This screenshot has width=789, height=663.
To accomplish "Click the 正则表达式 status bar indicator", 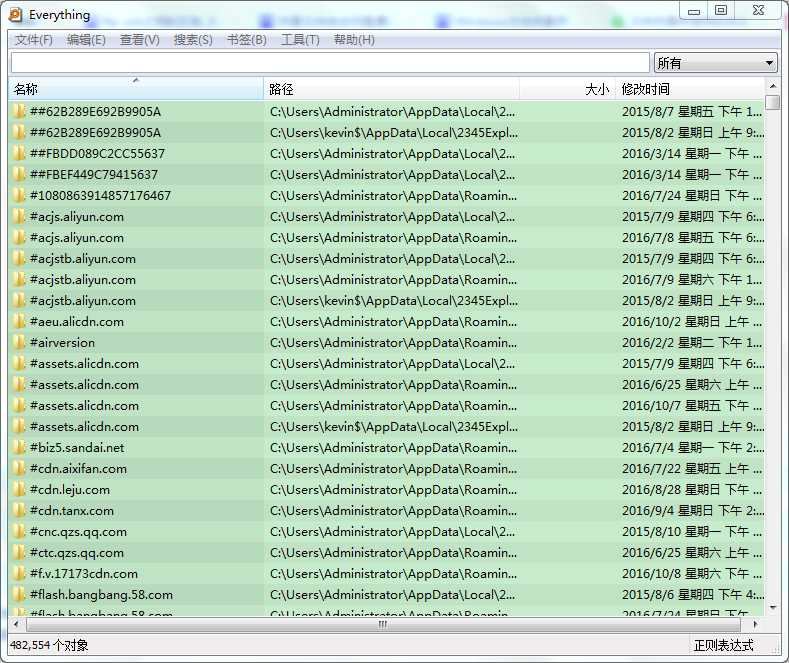I will (x=724, y=645).
